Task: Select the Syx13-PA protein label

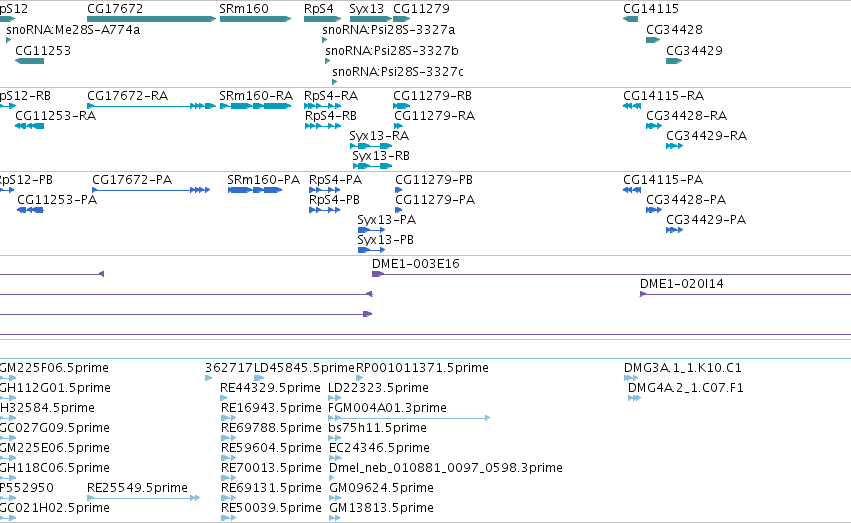Action: (386, 220)
